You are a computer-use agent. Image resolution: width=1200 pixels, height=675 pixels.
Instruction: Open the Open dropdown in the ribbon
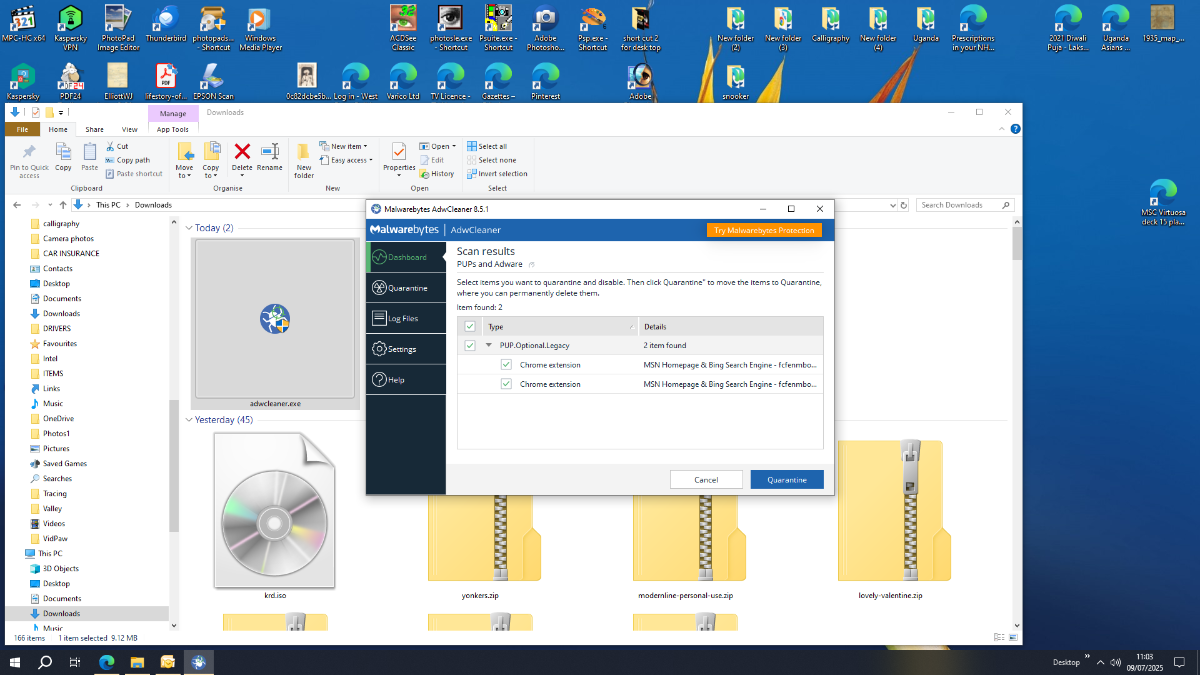[x=437, y=147]
